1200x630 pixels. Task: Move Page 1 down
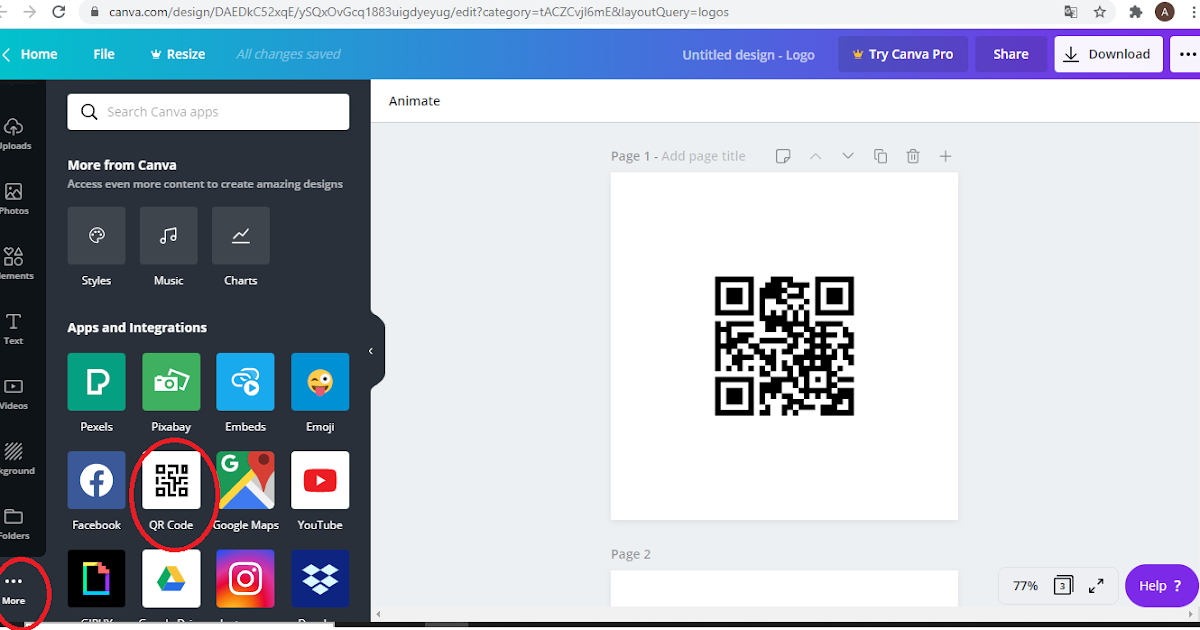(848, 156)
